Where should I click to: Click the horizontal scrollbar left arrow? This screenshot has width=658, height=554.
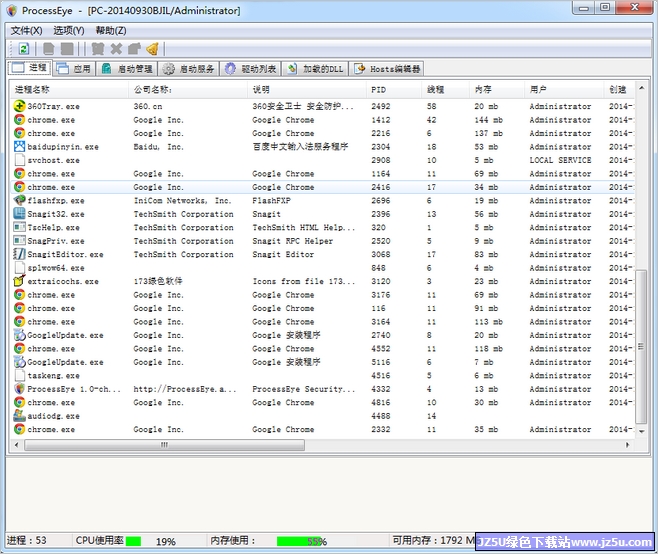tap(16, 444)
